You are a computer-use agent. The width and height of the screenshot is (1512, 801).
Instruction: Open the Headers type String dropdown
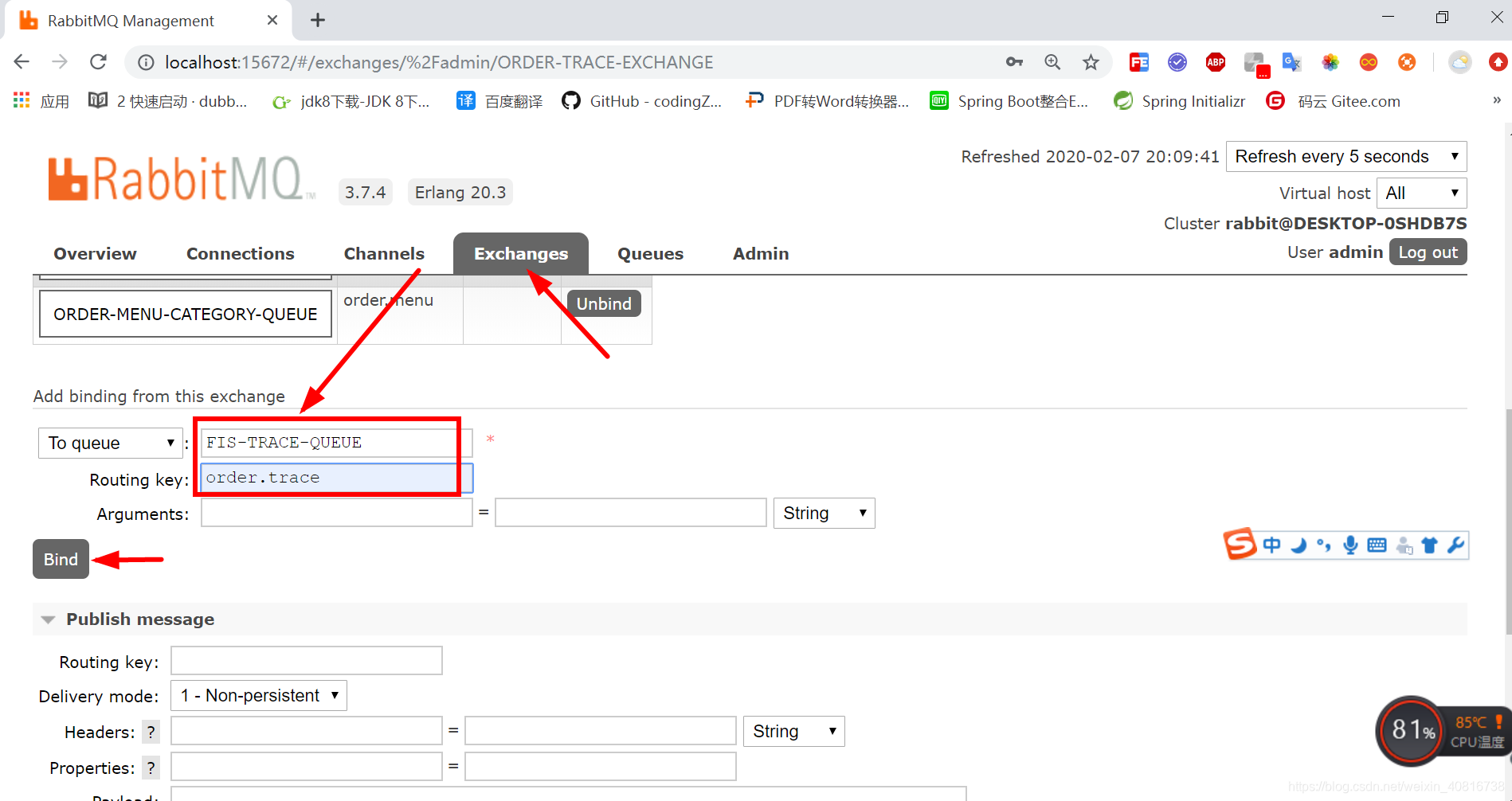(794, 732)
